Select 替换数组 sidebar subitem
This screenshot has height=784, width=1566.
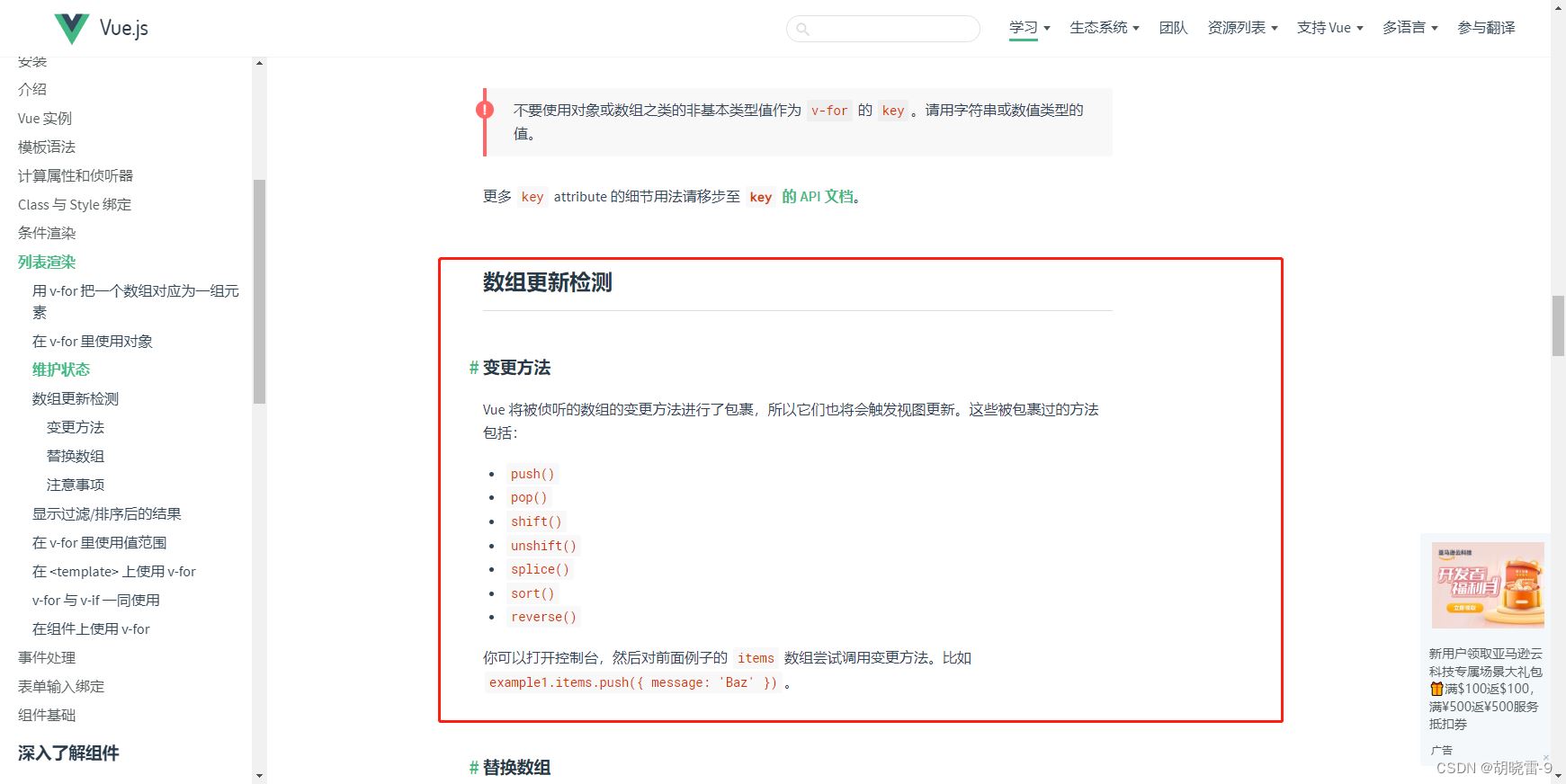[x=76, y=456]
